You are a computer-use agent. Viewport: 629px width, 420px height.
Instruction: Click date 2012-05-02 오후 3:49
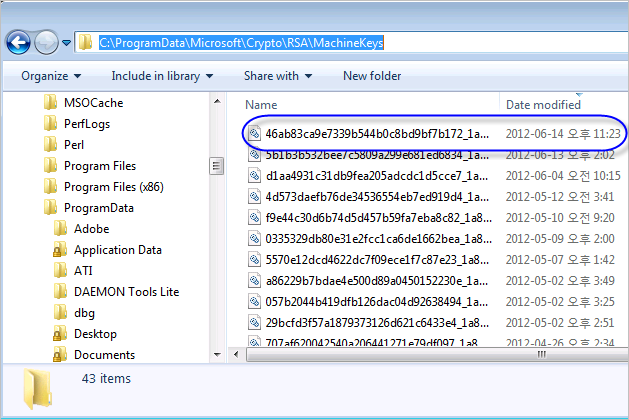click(560, 281)
